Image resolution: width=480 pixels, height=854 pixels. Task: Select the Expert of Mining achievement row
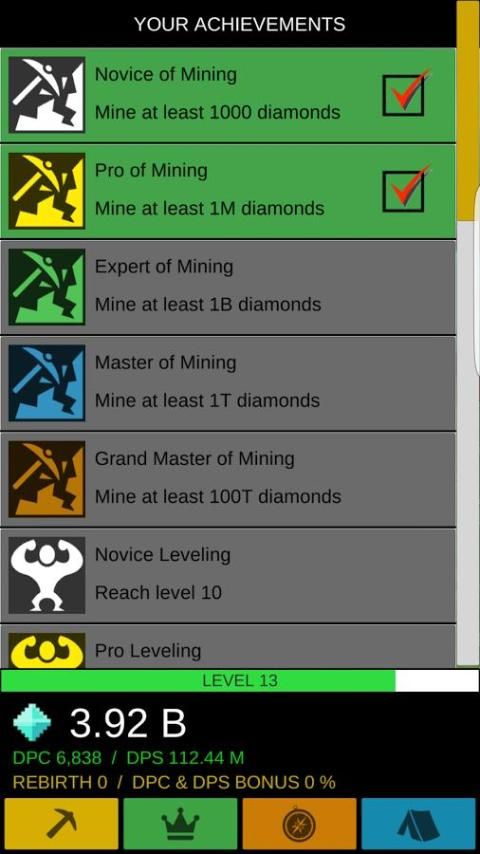[x=228, y=287]
